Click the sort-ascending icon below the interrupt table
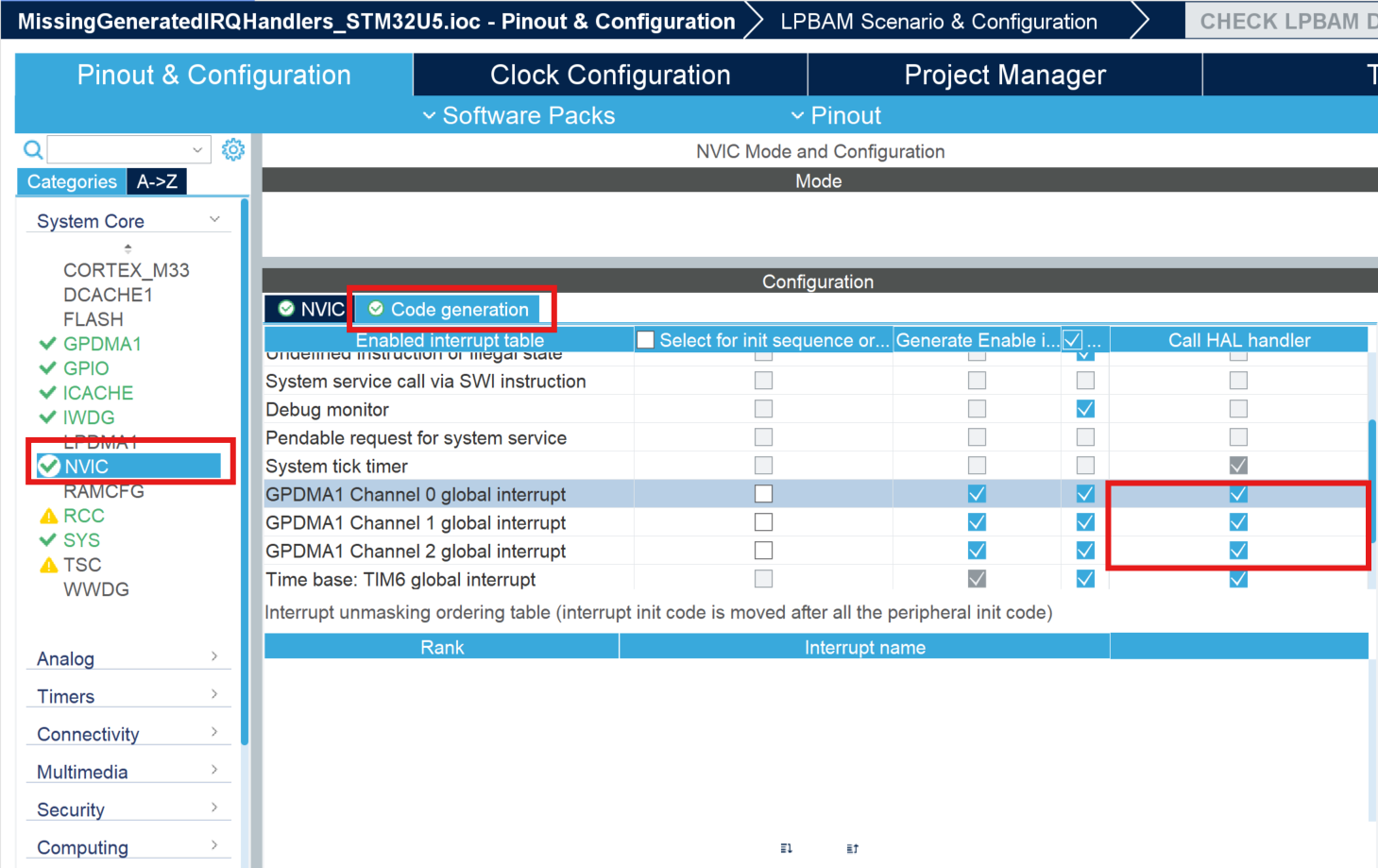The height and width of the screenshot is (868, 1378). (x=851, y=848)
